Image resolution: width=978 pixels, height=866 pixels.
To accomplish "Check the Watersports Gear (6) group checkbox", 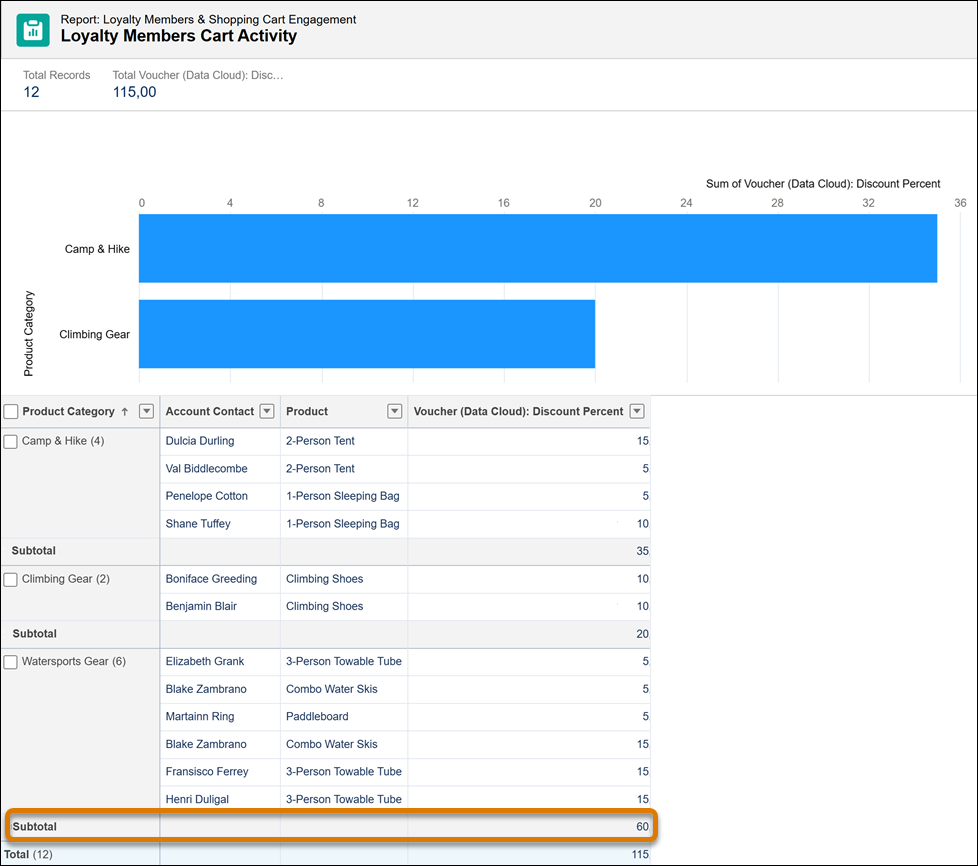I will 11,662.
